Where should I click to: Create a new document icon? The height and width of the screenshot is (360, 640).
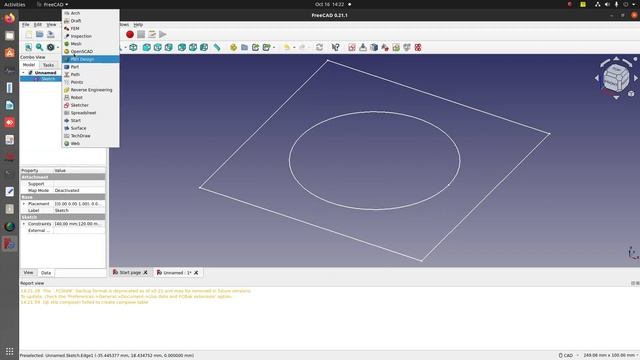[29, 34]
